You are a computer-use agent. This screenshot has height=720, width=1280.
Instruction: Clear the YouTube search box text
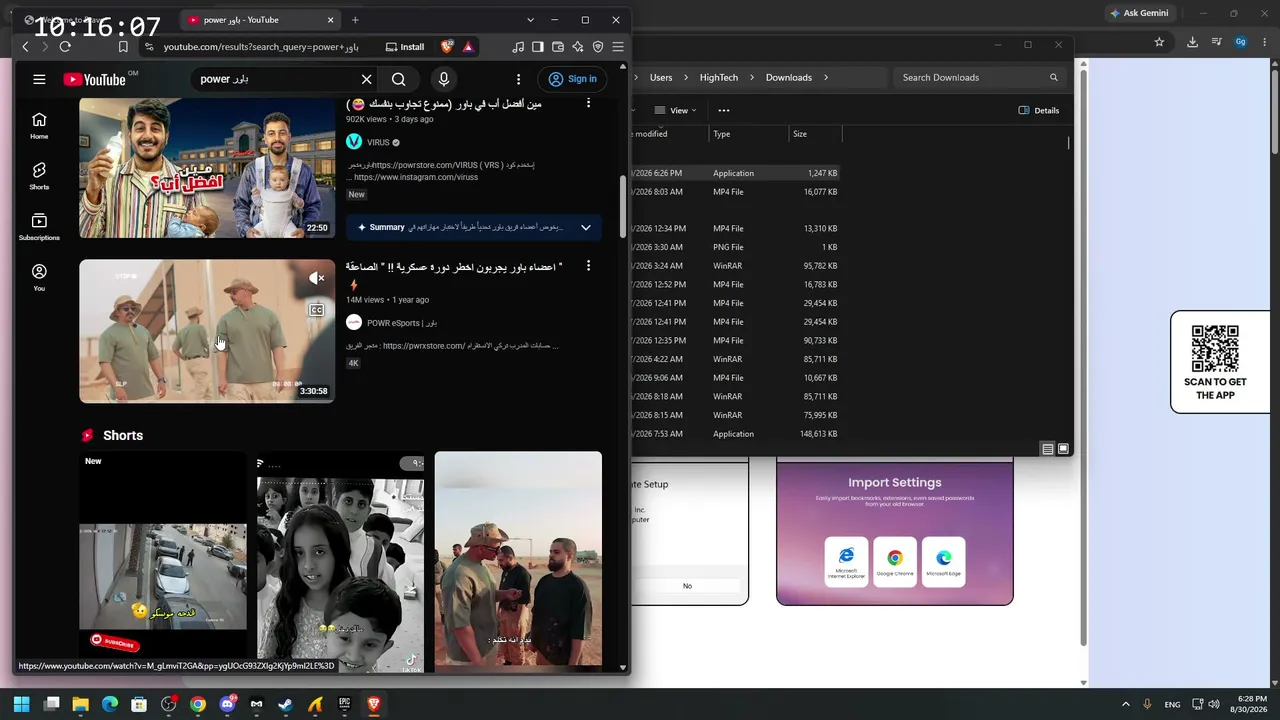(x=367, y=79)
